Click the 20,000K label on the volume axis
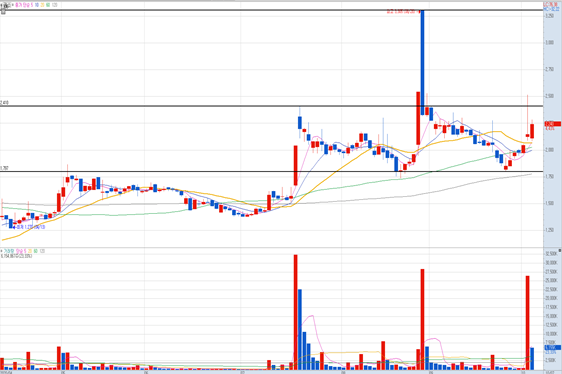 click(x=551, y=298)
